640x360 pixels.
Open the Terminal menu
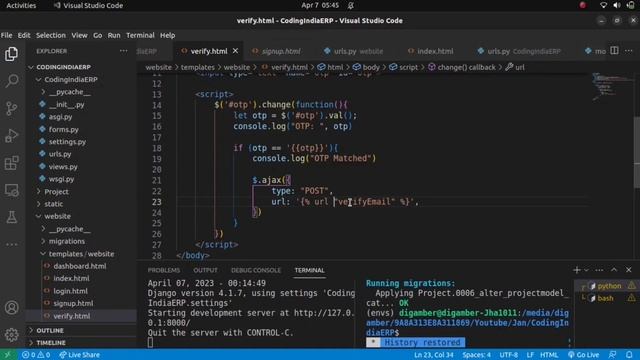[x=140, y=35]
